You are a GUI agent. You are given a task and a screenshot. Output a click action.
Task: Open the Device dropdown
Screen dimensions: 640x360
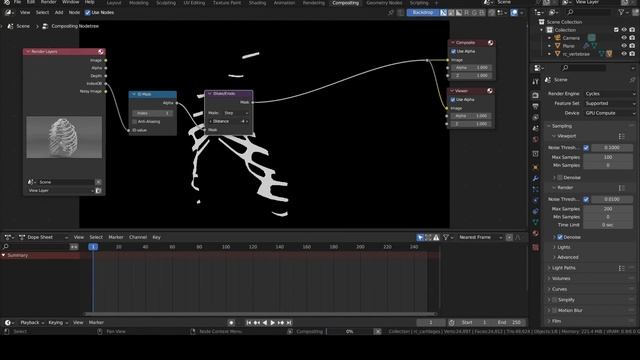[x=610, y=113]
